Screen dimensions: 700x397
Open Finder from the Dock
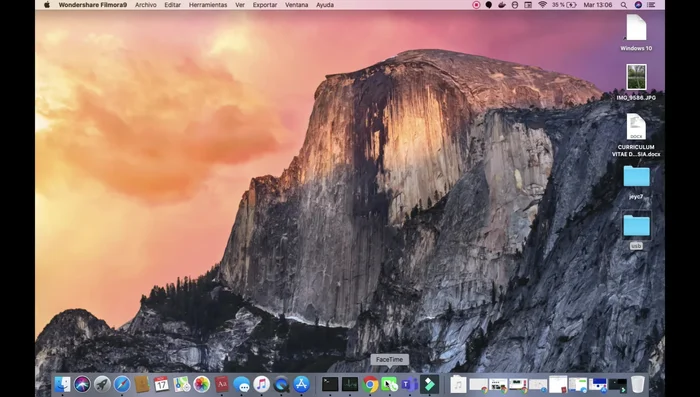pyautogui.click(x=62, y=384)
